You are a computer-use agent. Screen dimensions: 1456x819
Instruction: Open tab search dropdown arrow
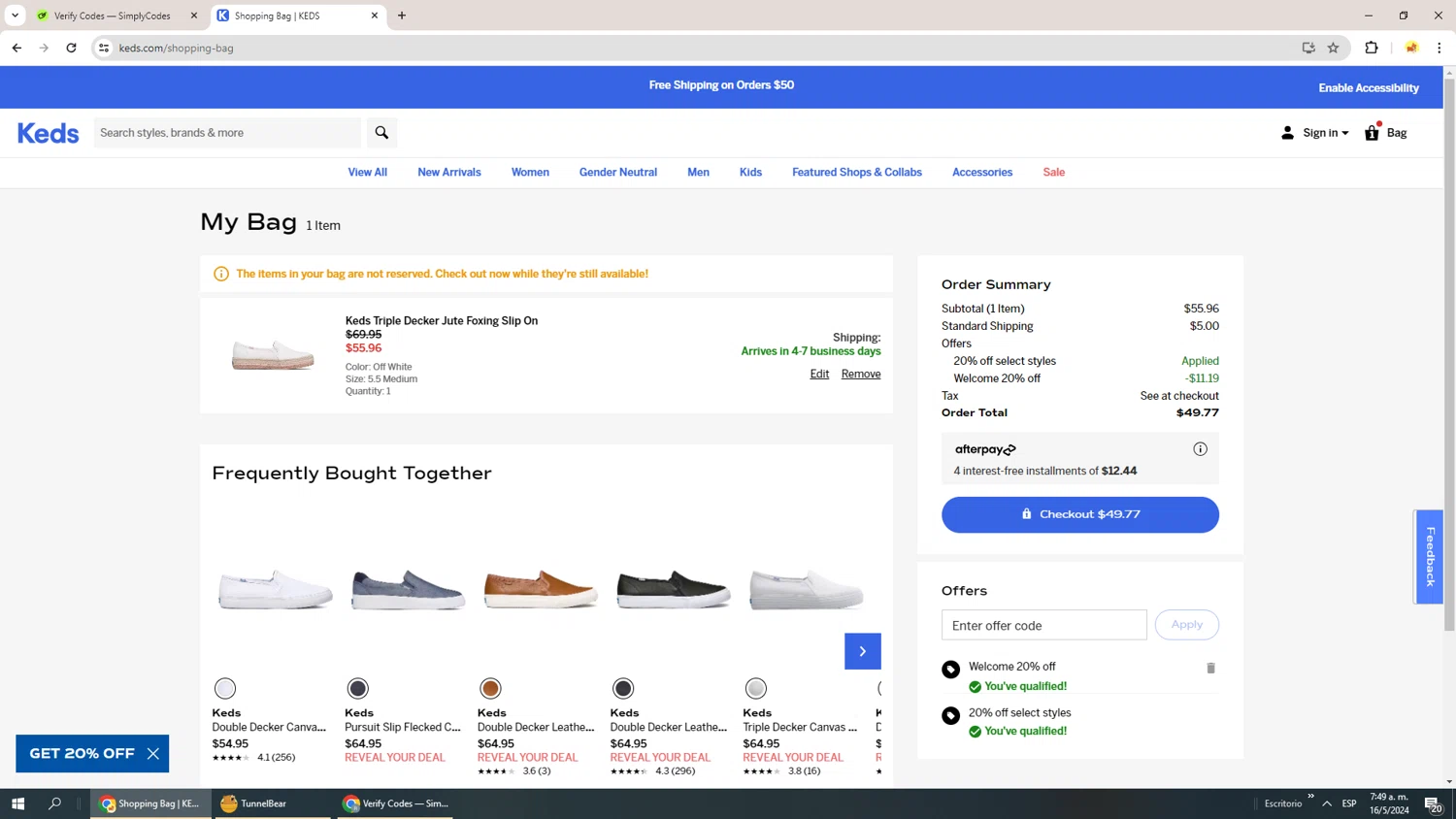(15, 16)
